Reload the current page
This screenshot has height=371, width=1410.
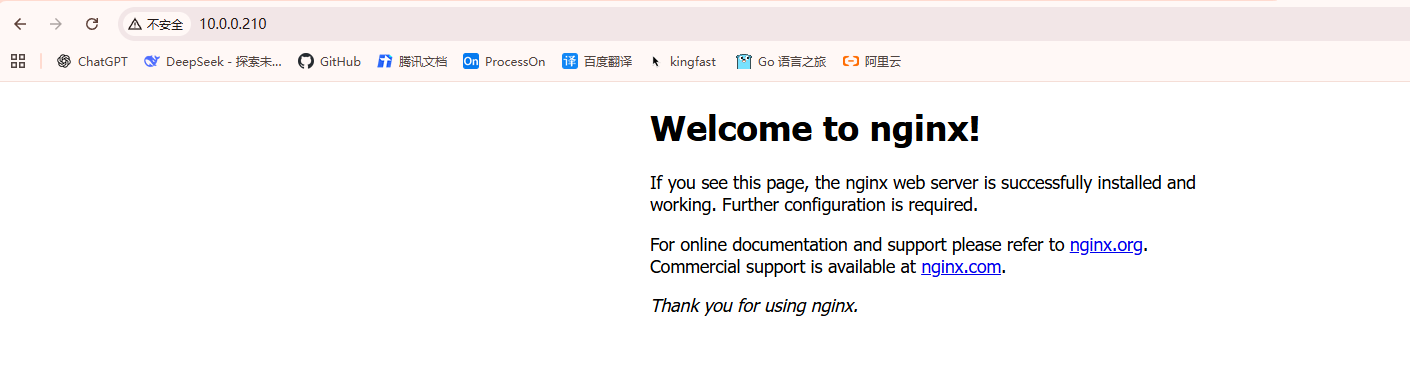pyautogui.click(x=92, y=24)
